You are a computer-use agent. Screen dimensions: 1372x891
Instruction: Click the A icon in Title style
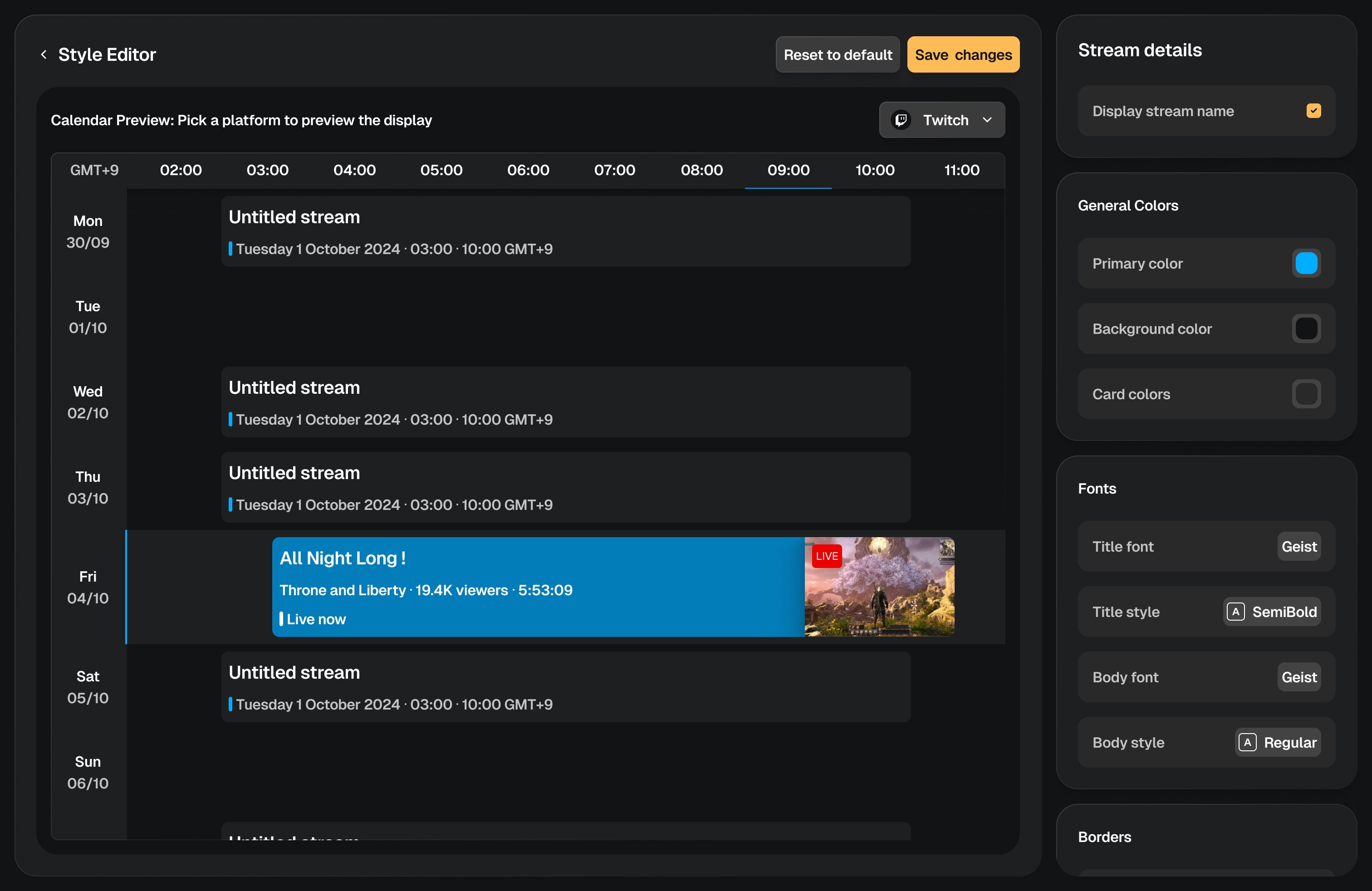pyautogui.click(x=1235, y=612)
